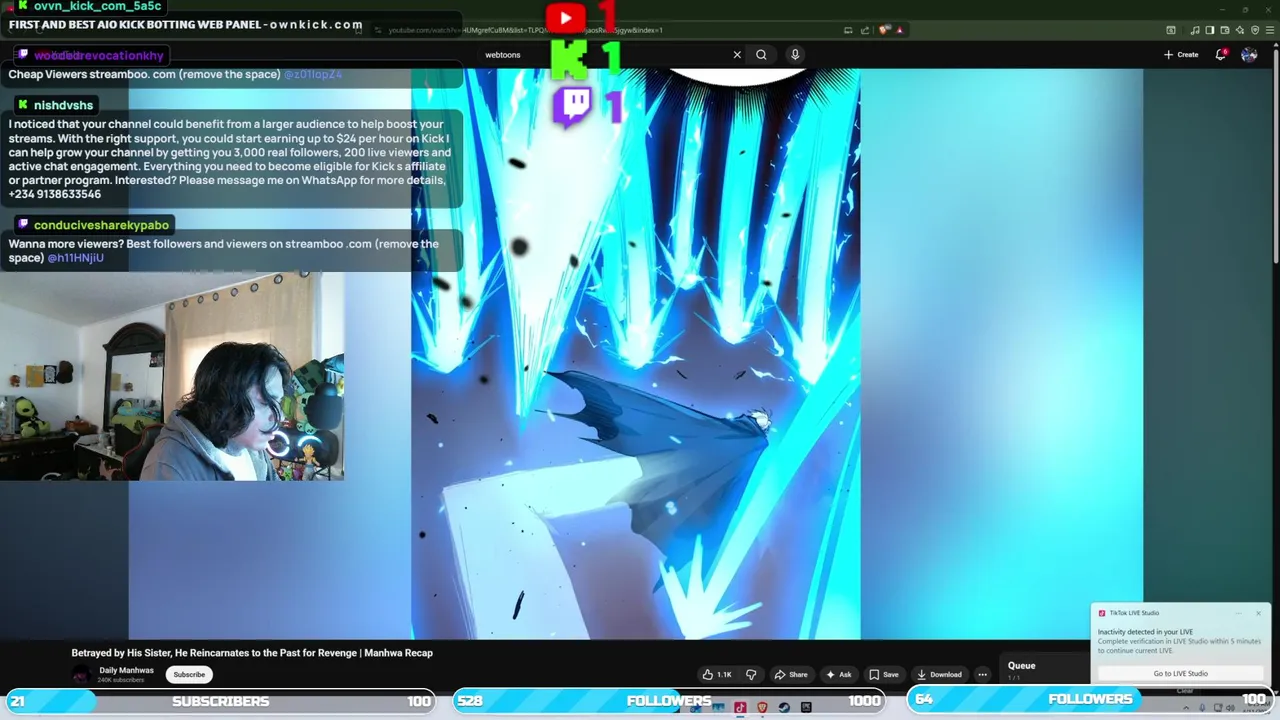The width and height of the screenshot is (1280, 720).
Task: Show hidden system tray icons chevron
Action: 1186,708
